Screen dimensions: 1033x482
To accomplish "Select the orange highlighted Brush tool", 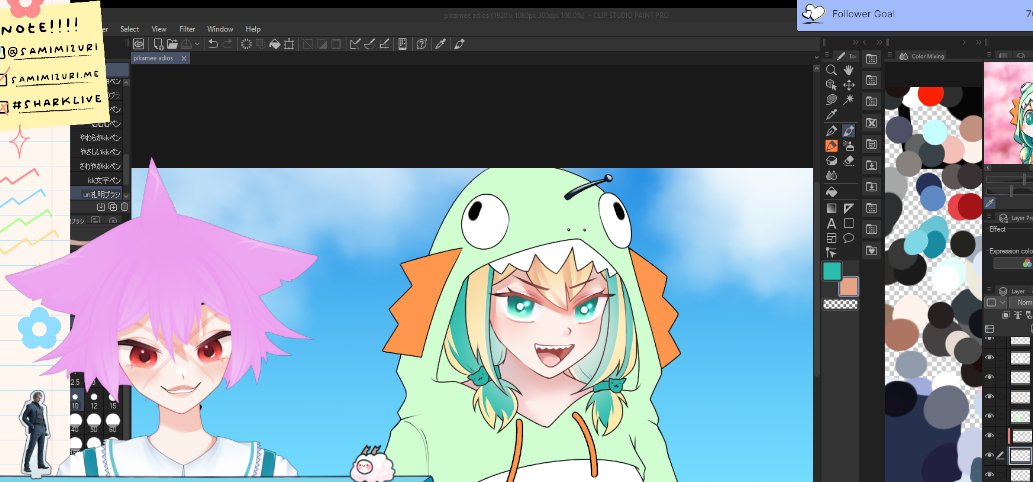I will pos(831,146).
